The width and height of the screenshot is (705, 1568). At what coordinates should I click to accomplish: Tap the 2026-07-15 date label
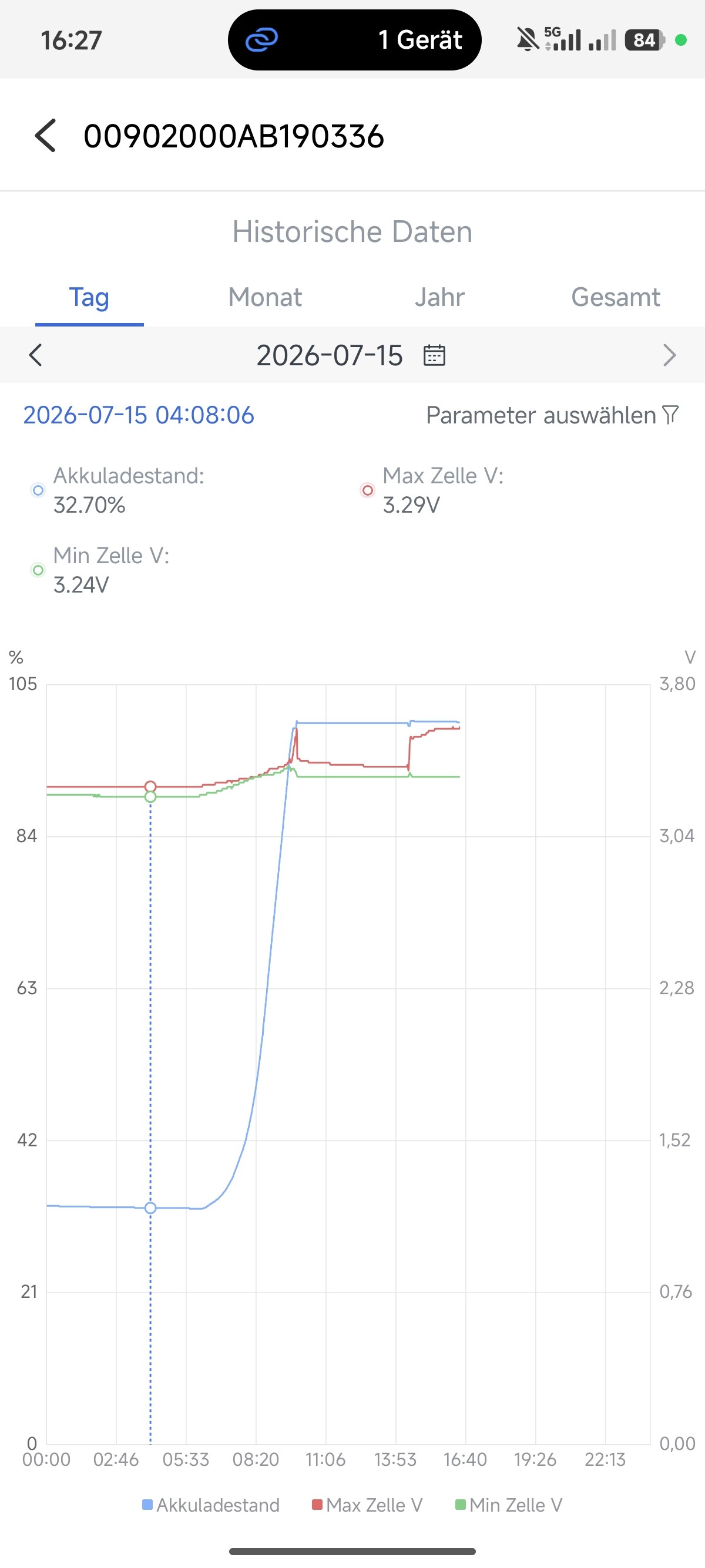[330, 355]
